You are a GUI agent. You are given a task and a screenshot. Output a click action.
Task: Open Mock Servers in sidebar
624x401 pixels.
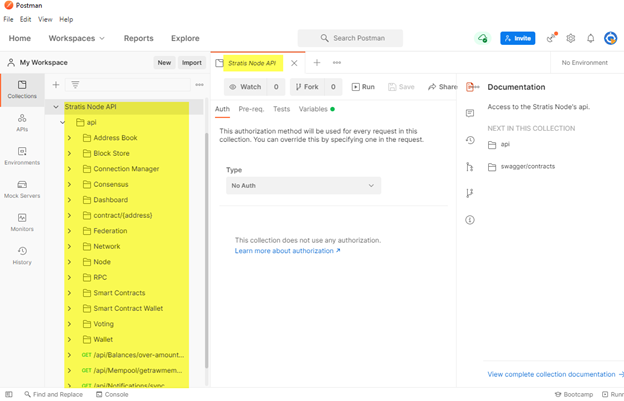pos(22,188)
